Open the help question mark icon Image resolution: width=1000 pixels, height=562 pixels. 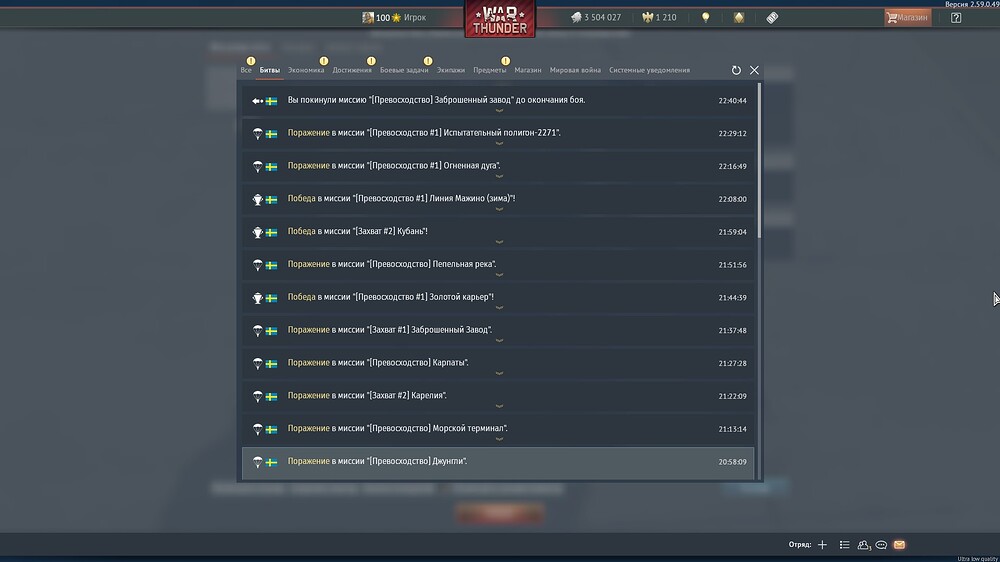click(956, 17)
